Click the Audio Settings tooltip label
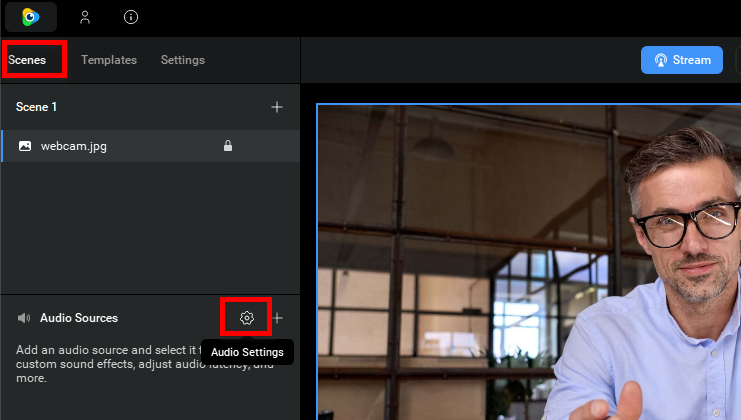The height and width of the screenshot is (420, 741). tap(247, 352)
